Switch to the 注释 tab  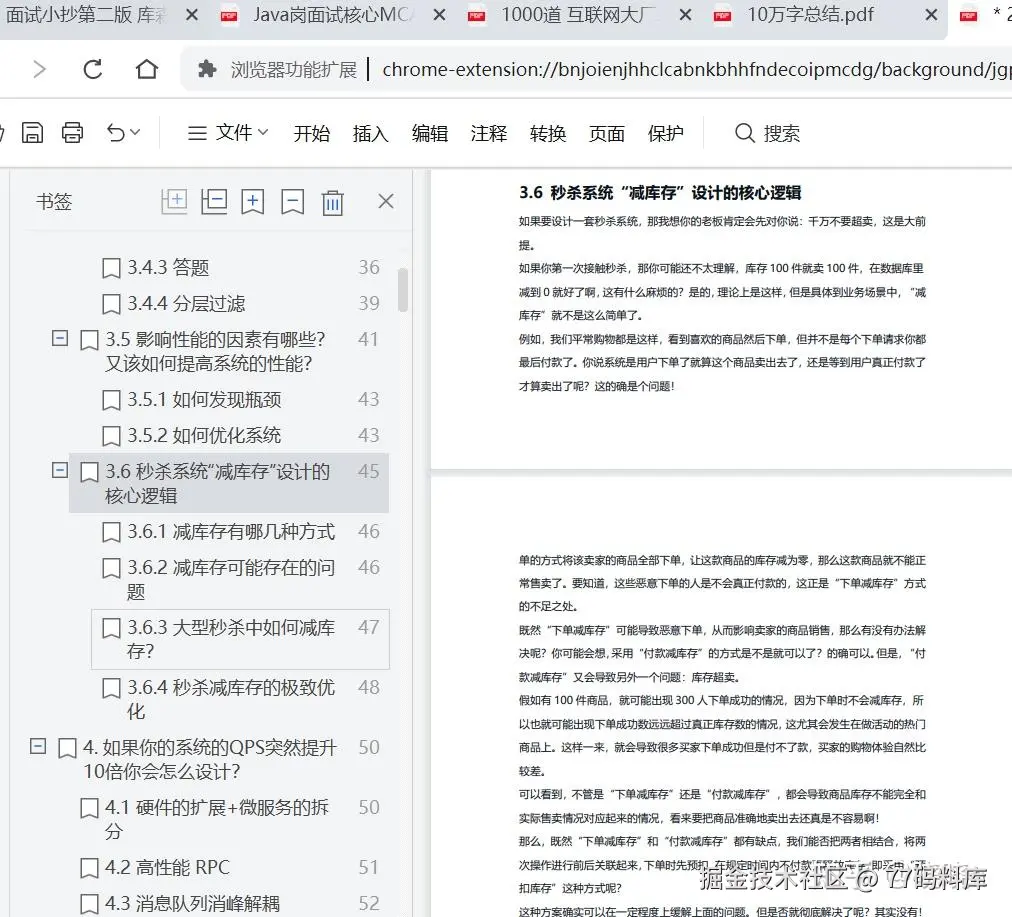(x=489, y=134)
